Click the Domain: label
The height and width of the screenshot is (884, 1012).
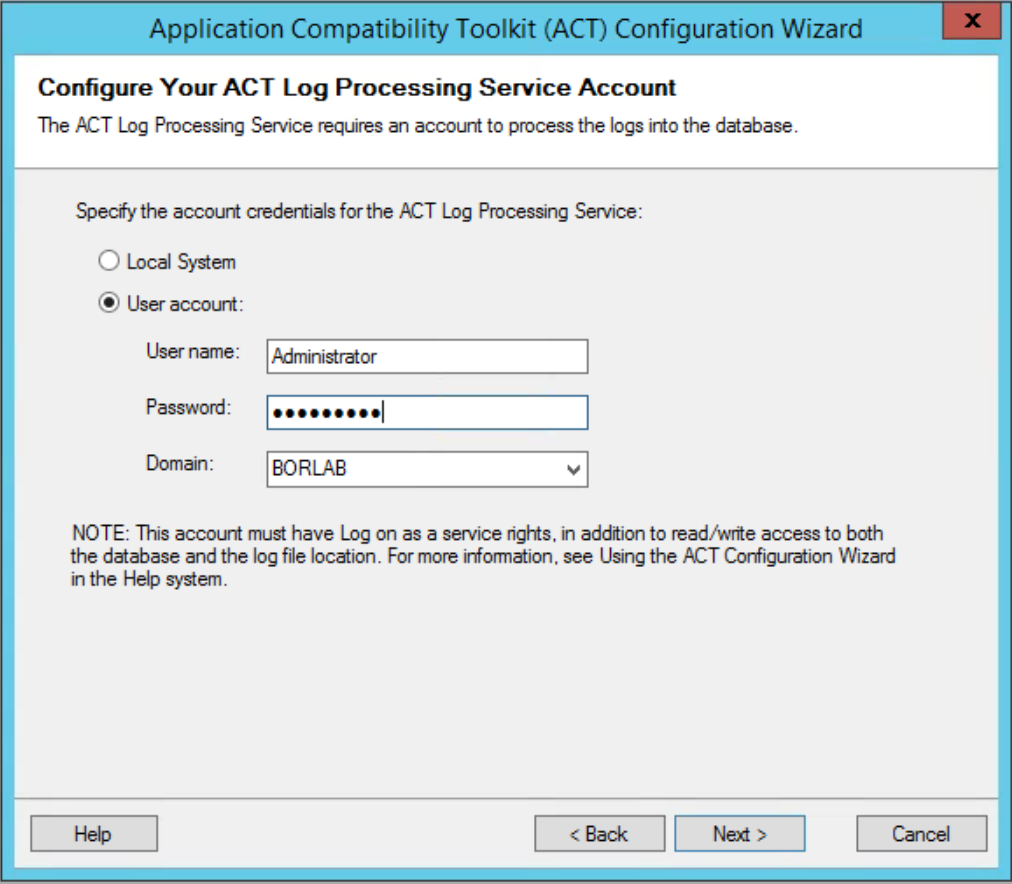[180, 463]
